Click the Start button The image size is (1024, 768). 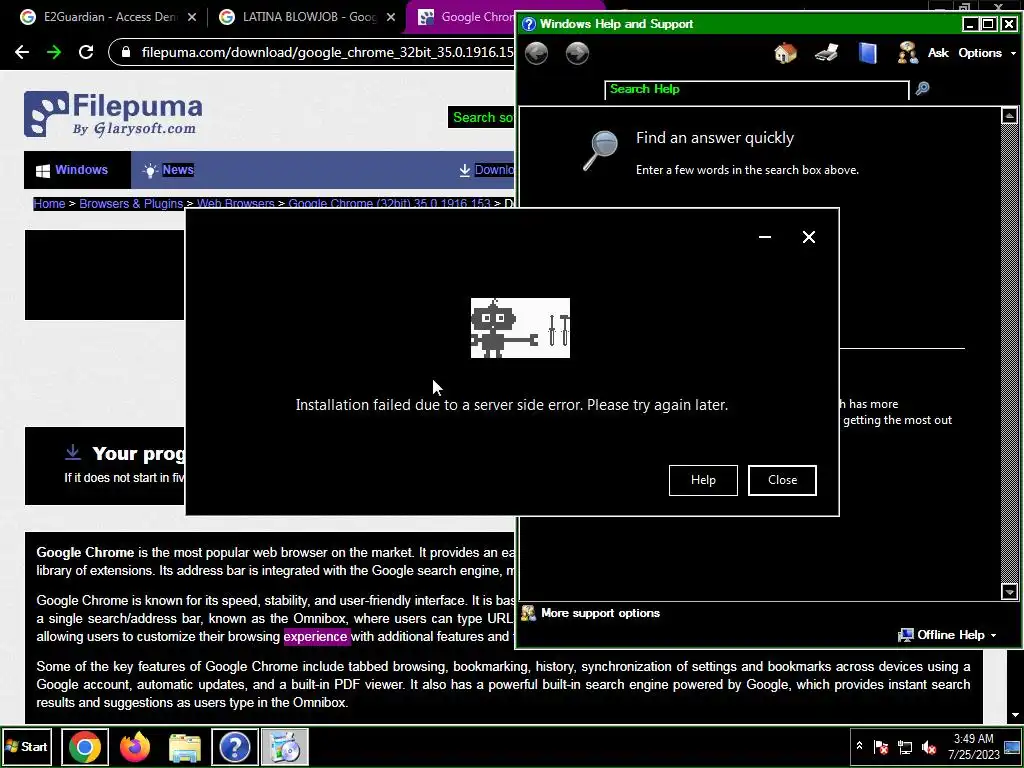[x=27, y=746]
